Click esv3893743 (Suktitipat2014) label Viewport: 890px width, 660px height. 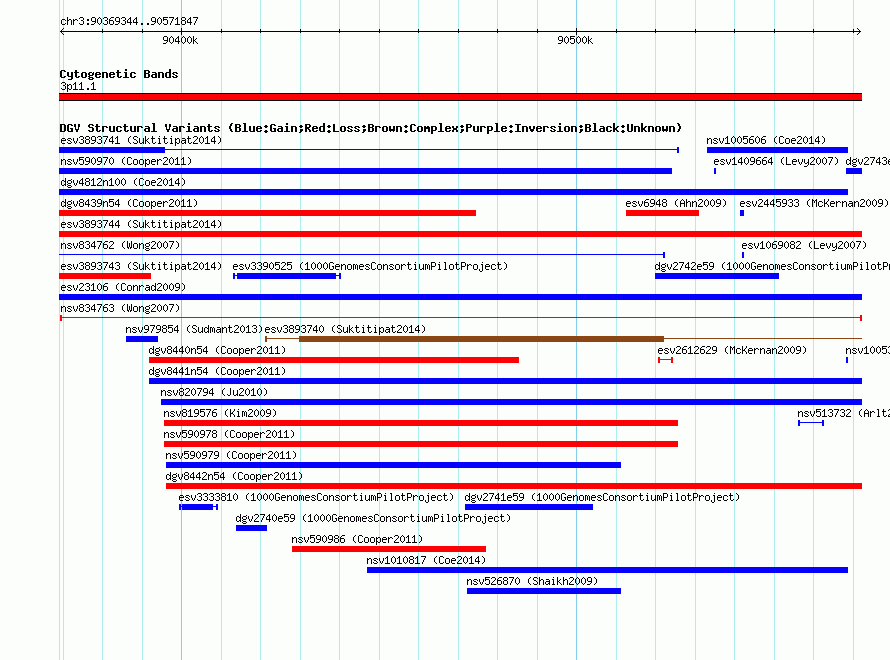pos(141,266)
